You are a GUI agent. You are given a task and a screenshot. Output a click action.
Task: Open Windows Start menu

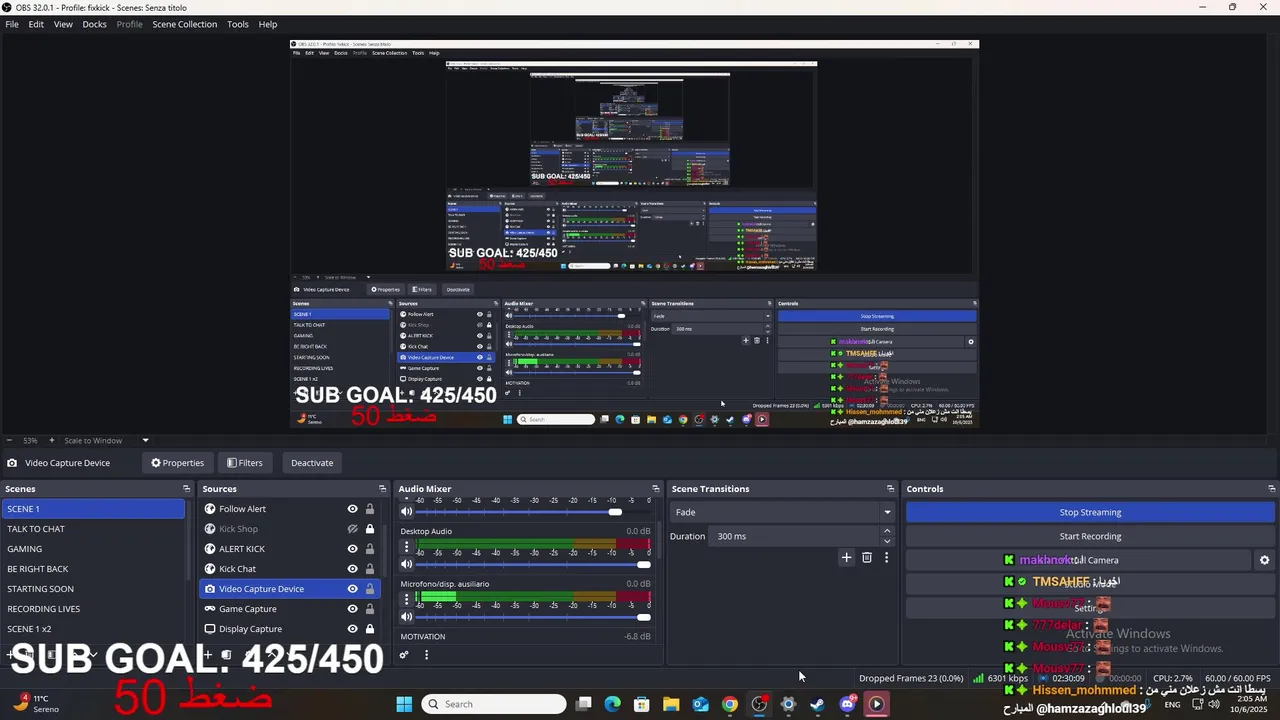[404, 704]
